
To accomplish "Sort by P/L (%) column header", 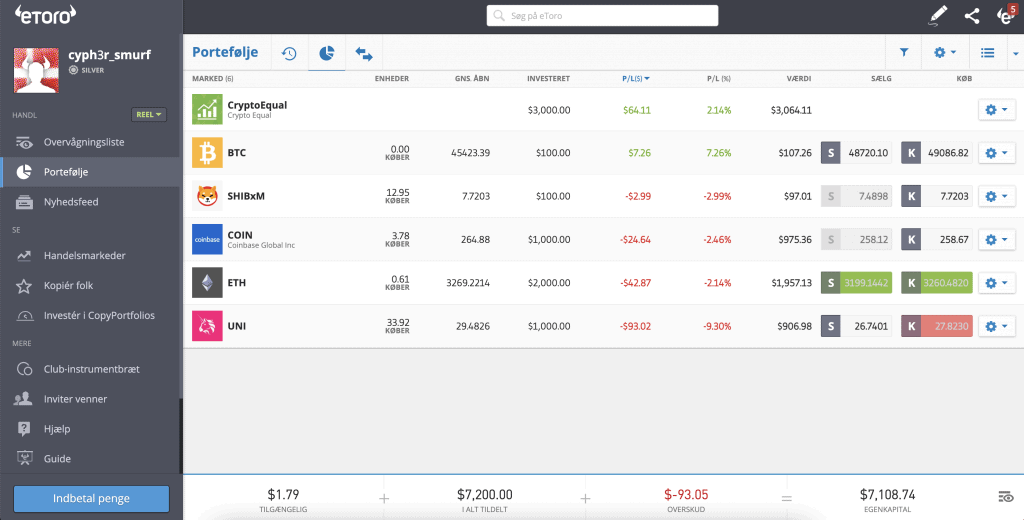I will tap(718, 78).
